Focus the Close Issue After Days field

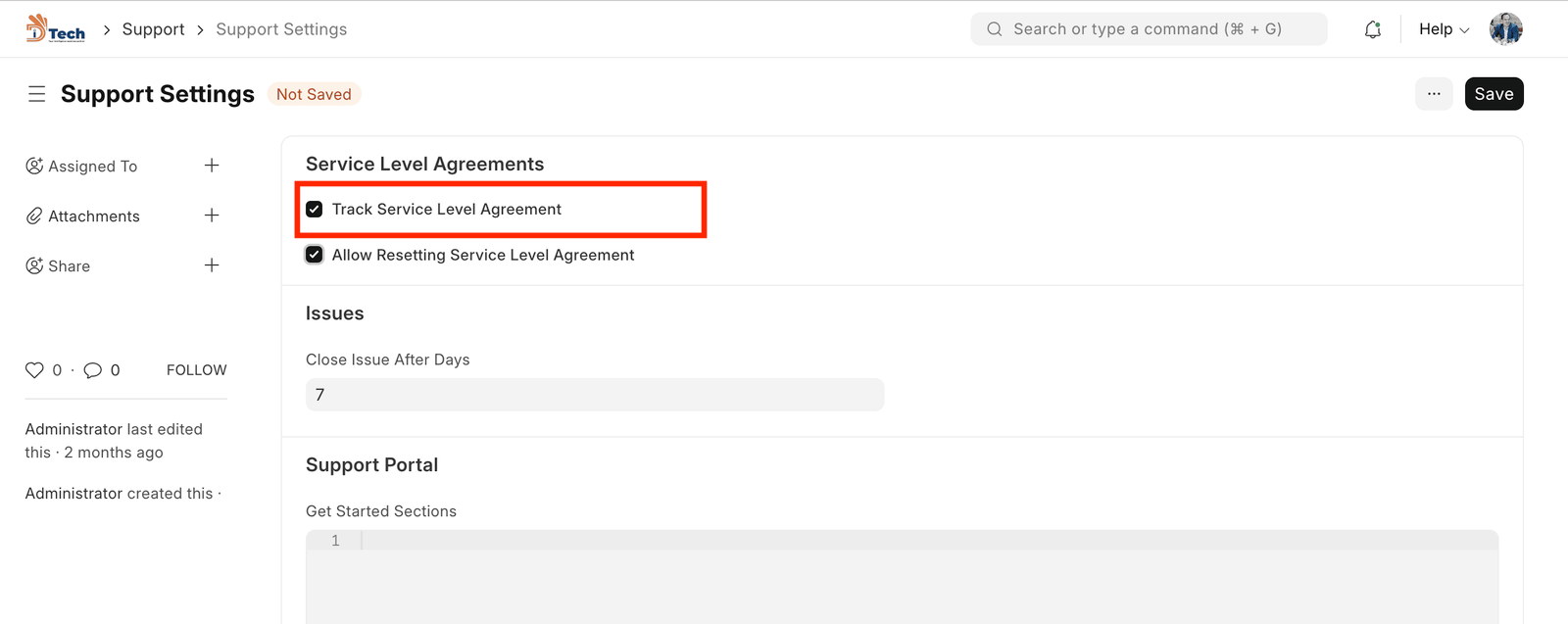(595, 395)
